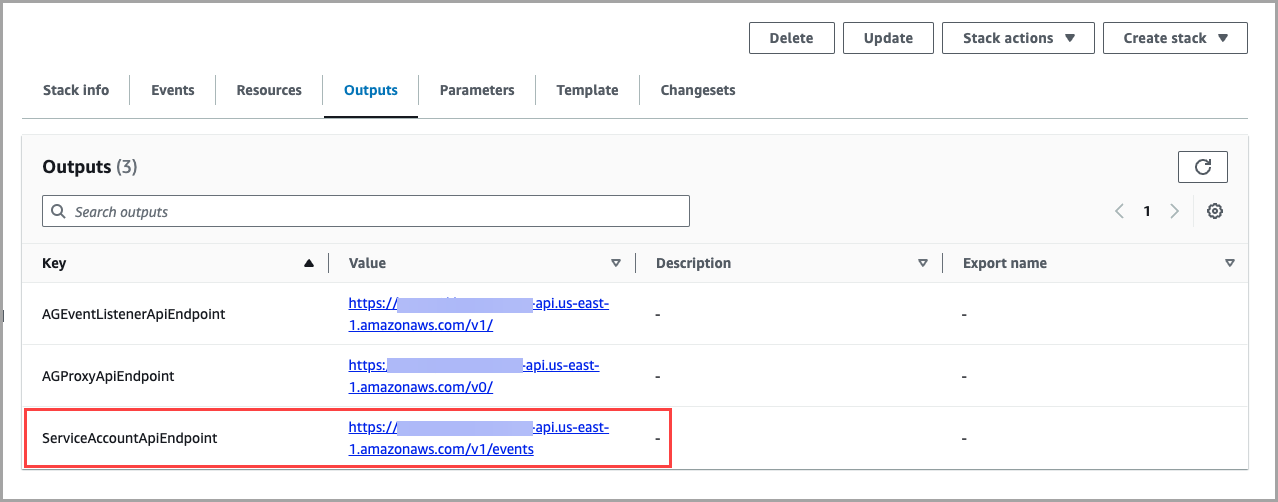Screen dimensions: 1278x502
Task: Switch to the Stack info tab
Action: 76,90
